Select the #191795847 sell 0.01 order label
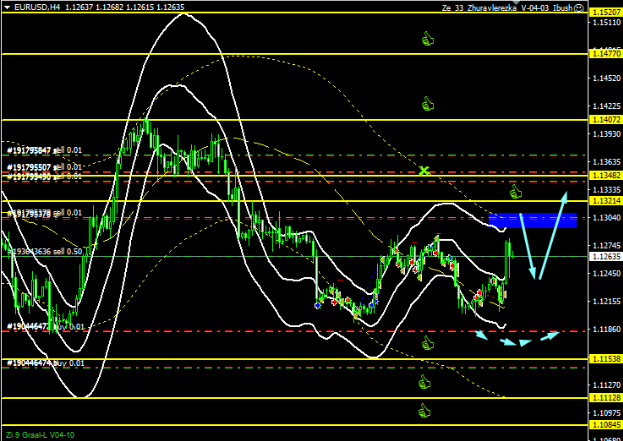The height and width of the screenshot is (441, 623). point(45,151)
